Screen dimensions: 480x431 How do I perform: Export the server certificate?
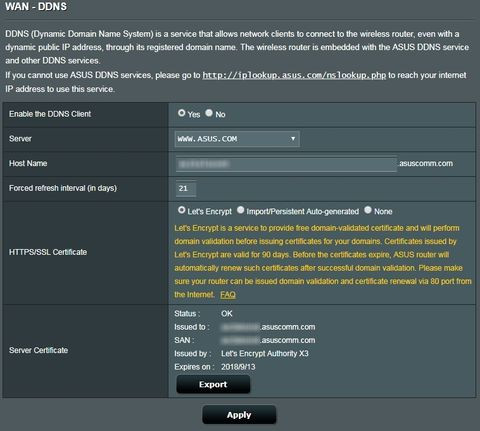pyautogui.click(x=213, y=384)
